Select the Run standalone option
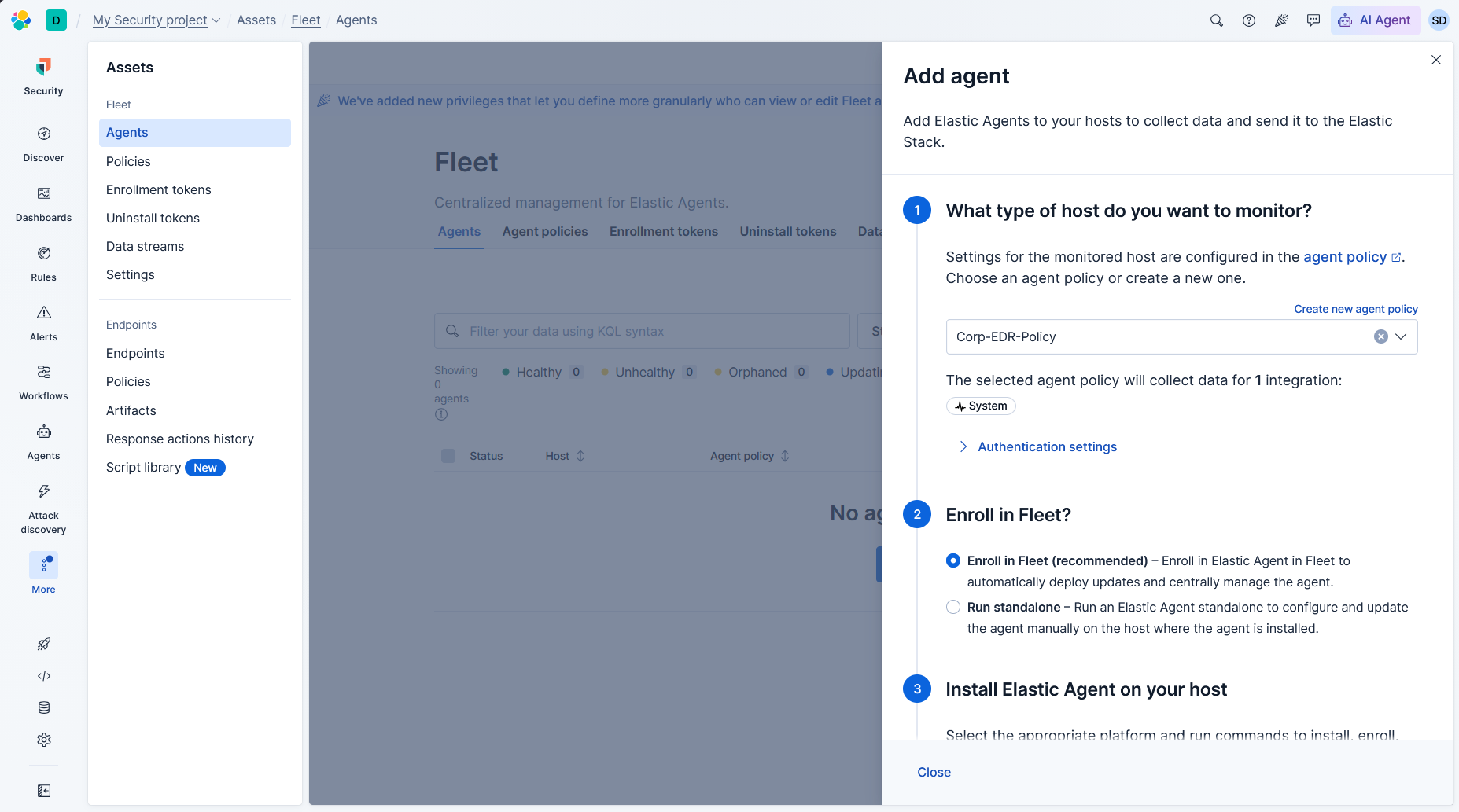 point(953,607)
